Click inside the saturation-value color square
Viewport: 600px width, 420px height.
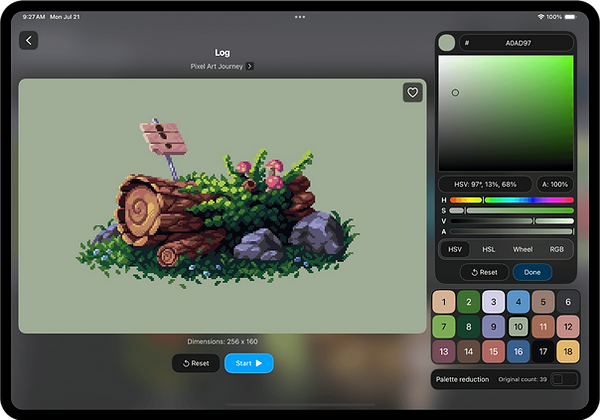[505, 113]
